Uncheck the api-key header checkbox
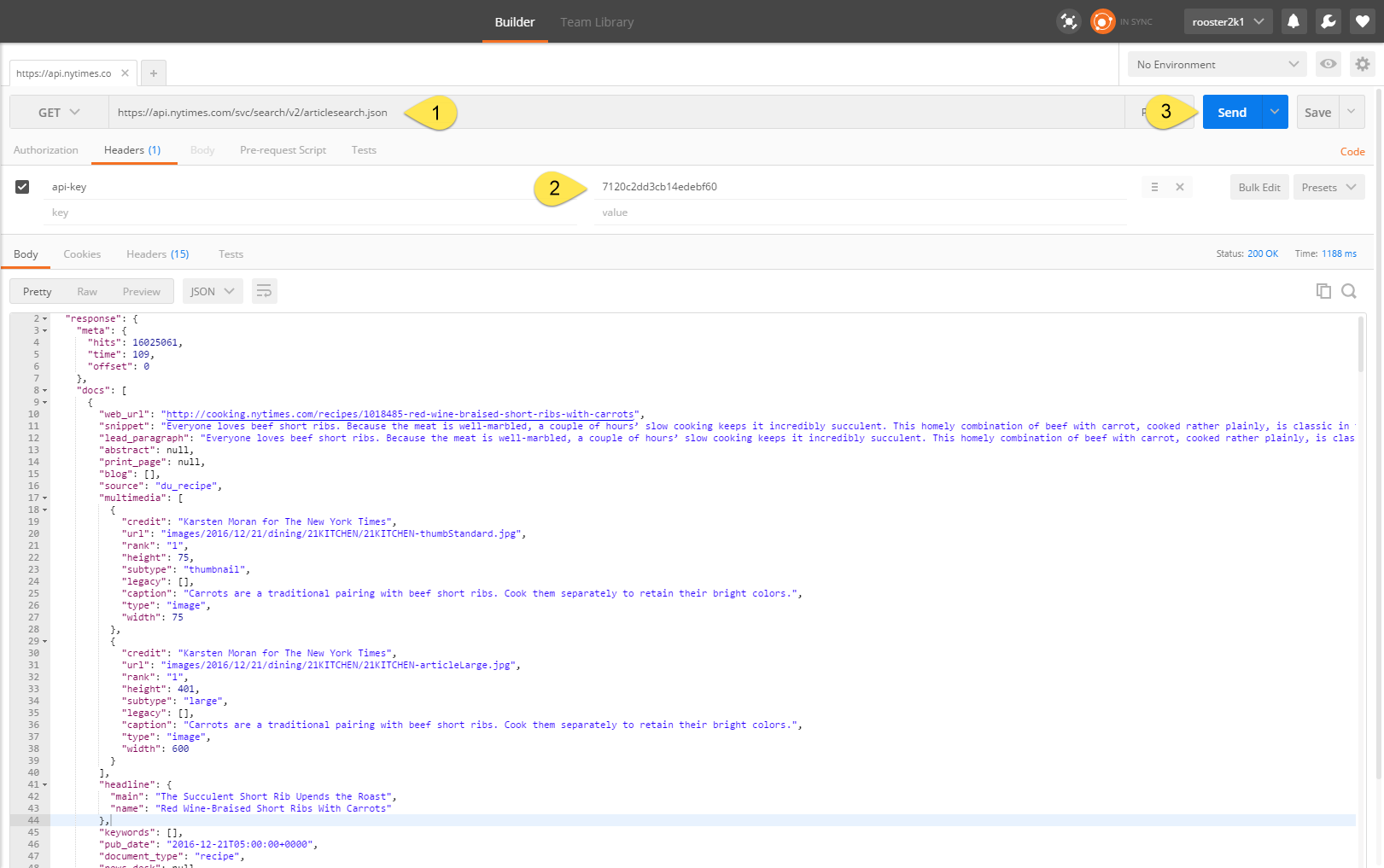The width and height of the screenshot is (1384, 868). pos(22,187)
